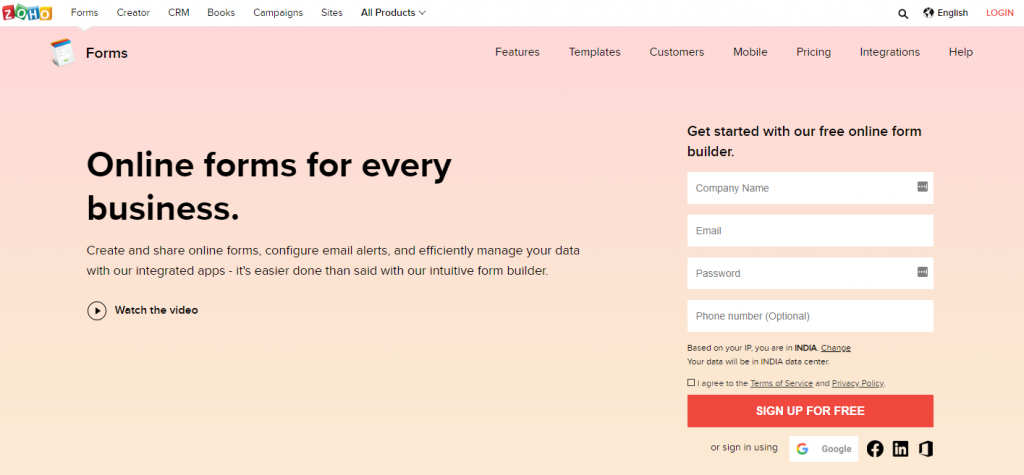Click the 'Online forms for every business.' heading

pos(269,187)
